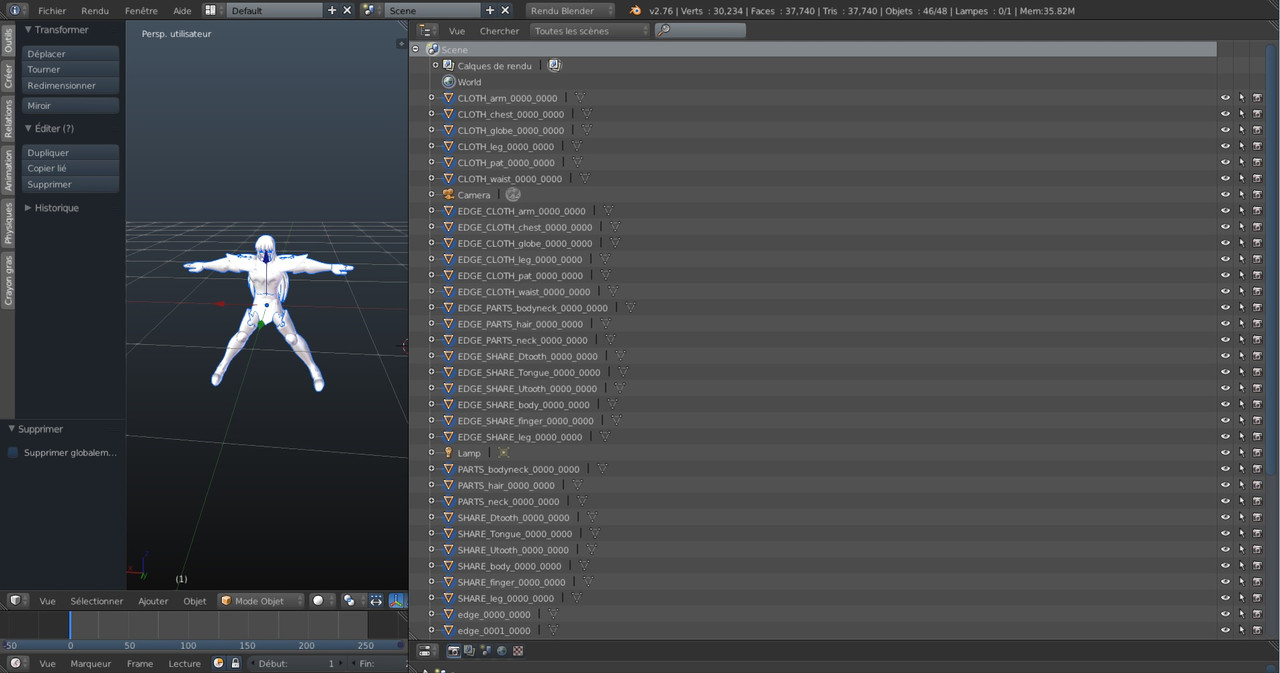Select the World tab icon in properties
The width and height of the screenshot is (1280, 673).
(502, 651)
